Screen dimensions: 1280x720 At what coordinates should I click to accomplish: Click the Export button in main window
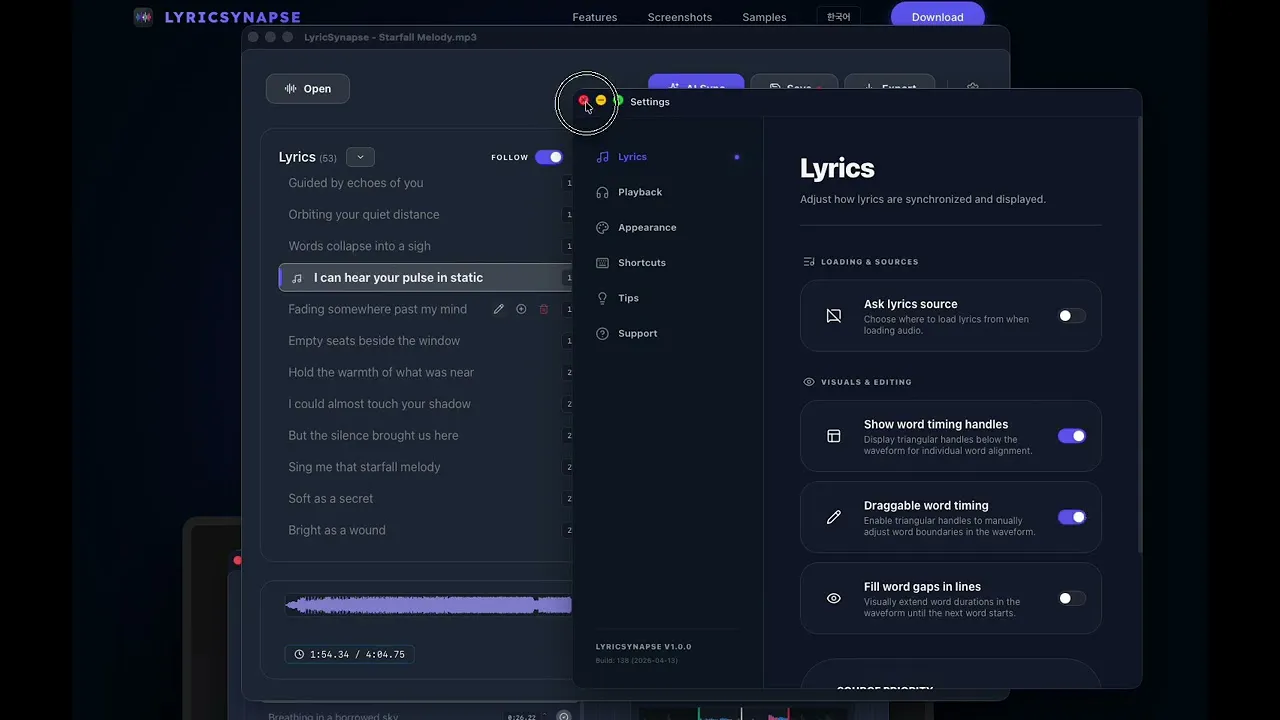[x=890, y=81]
